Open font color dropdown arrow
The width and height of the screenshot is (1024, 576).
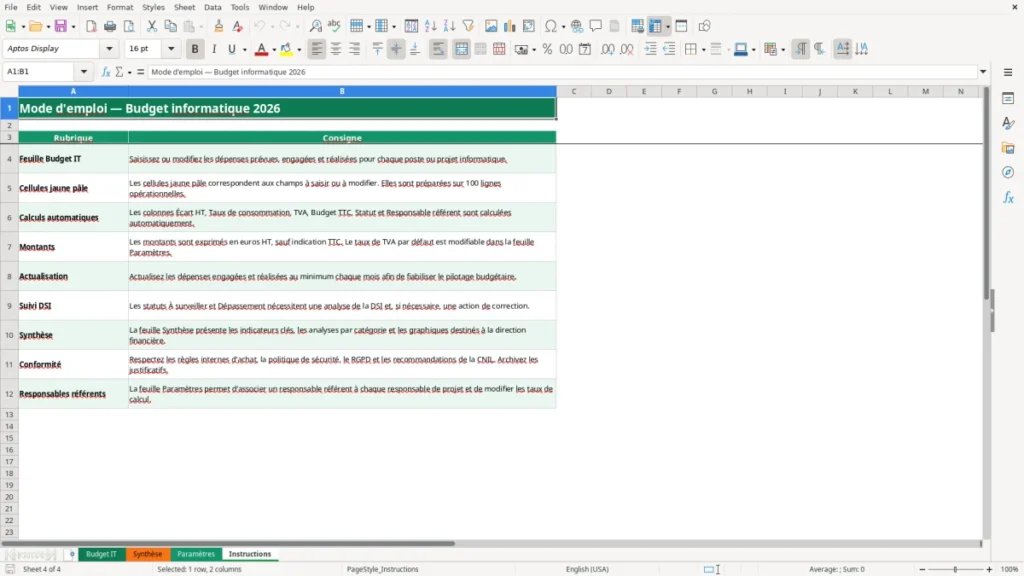coord(274,50)
